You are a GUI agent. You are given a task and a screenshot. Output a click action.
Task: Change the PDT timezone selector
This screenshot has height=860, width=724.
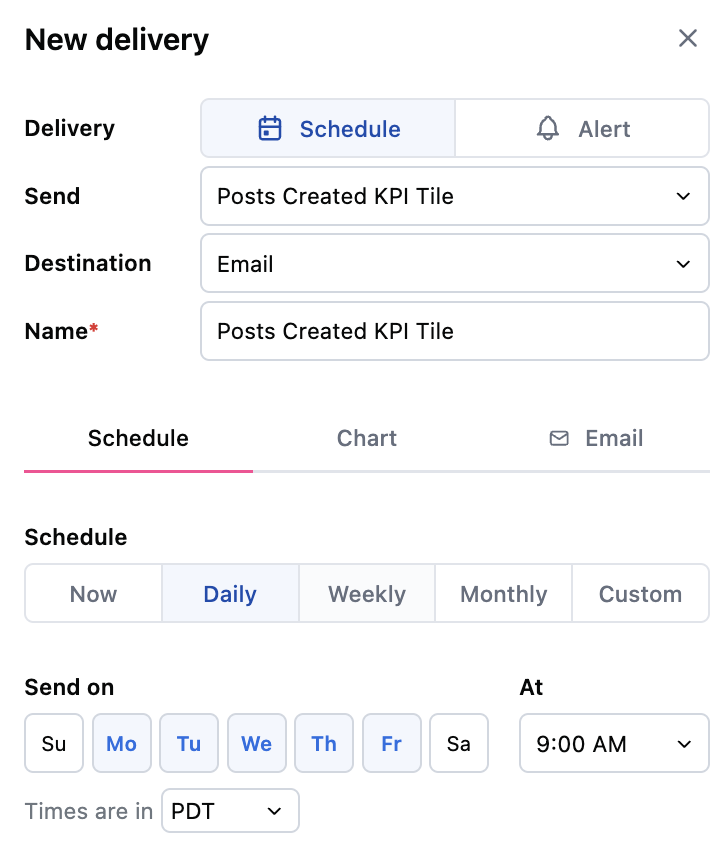tap(230, 811)
